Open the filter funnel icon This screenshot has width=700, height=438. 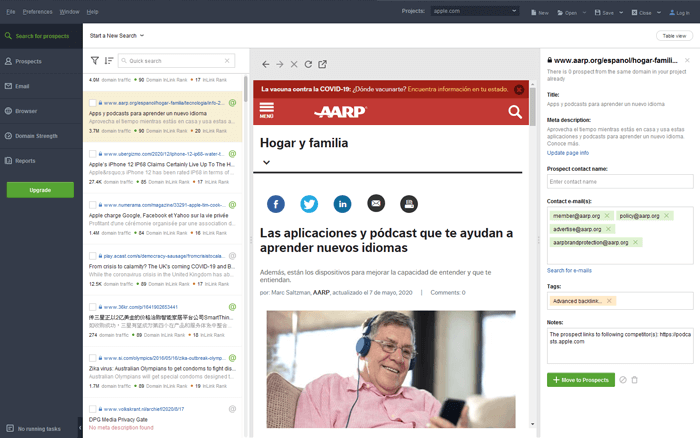click(95, 60)
